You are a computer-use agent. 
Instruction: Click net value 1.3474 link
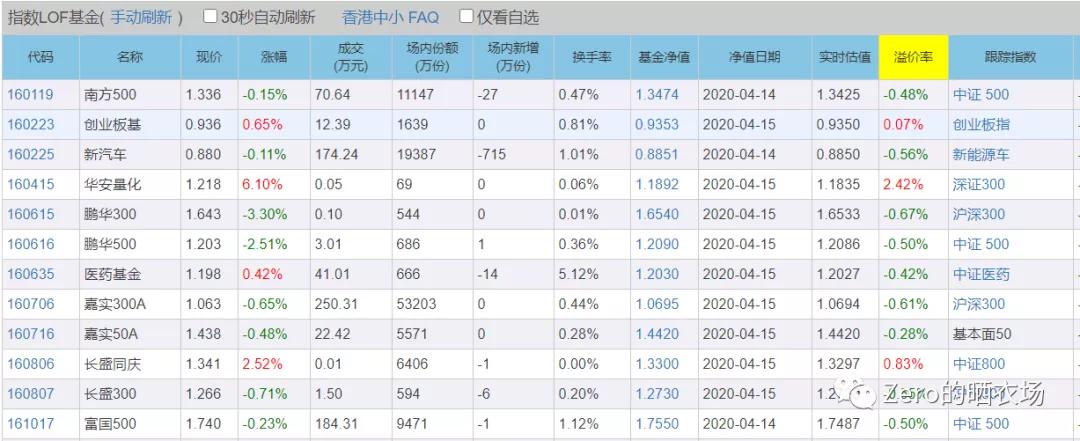click(657, 94)
